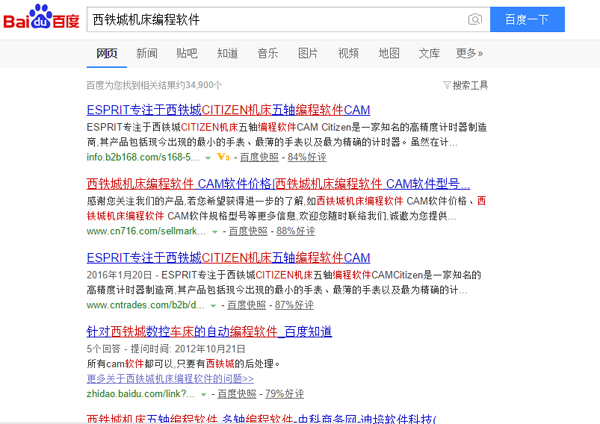Open the 地图 tab

389,53
